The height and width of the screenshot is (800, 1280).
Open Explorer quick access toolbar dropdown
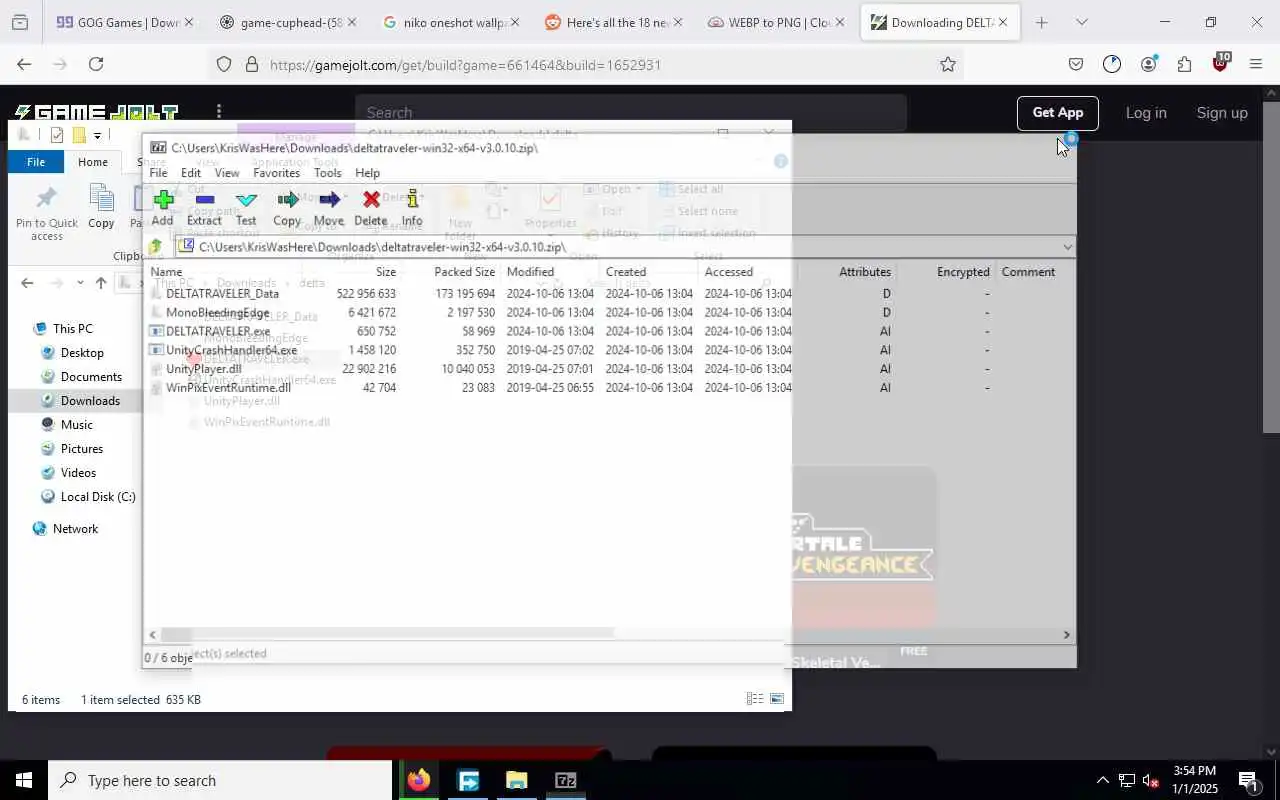coord(97,135)
